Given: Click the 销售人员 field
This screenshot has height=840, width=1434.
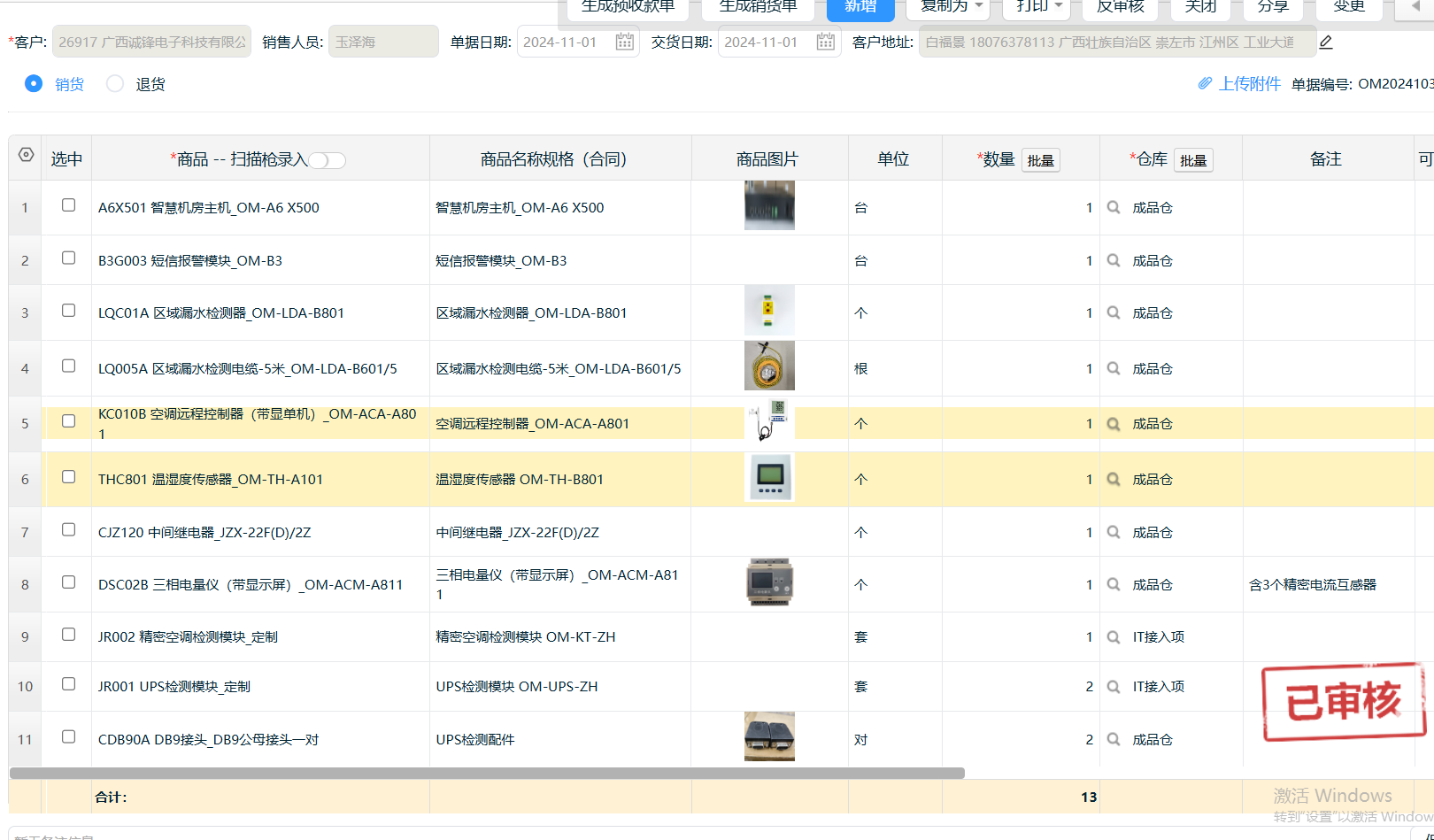Looking at the screenshot, I should pos(383,42).
